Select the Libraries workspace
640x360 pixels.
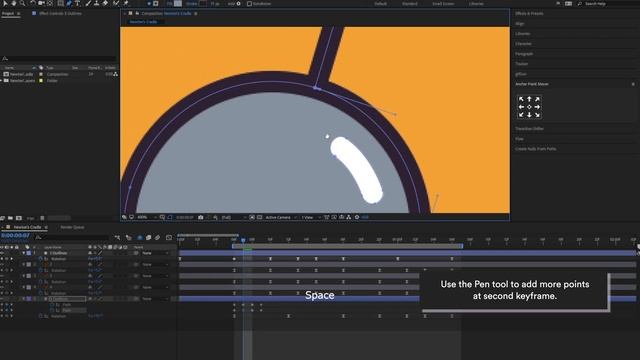[x=476, y=4]
